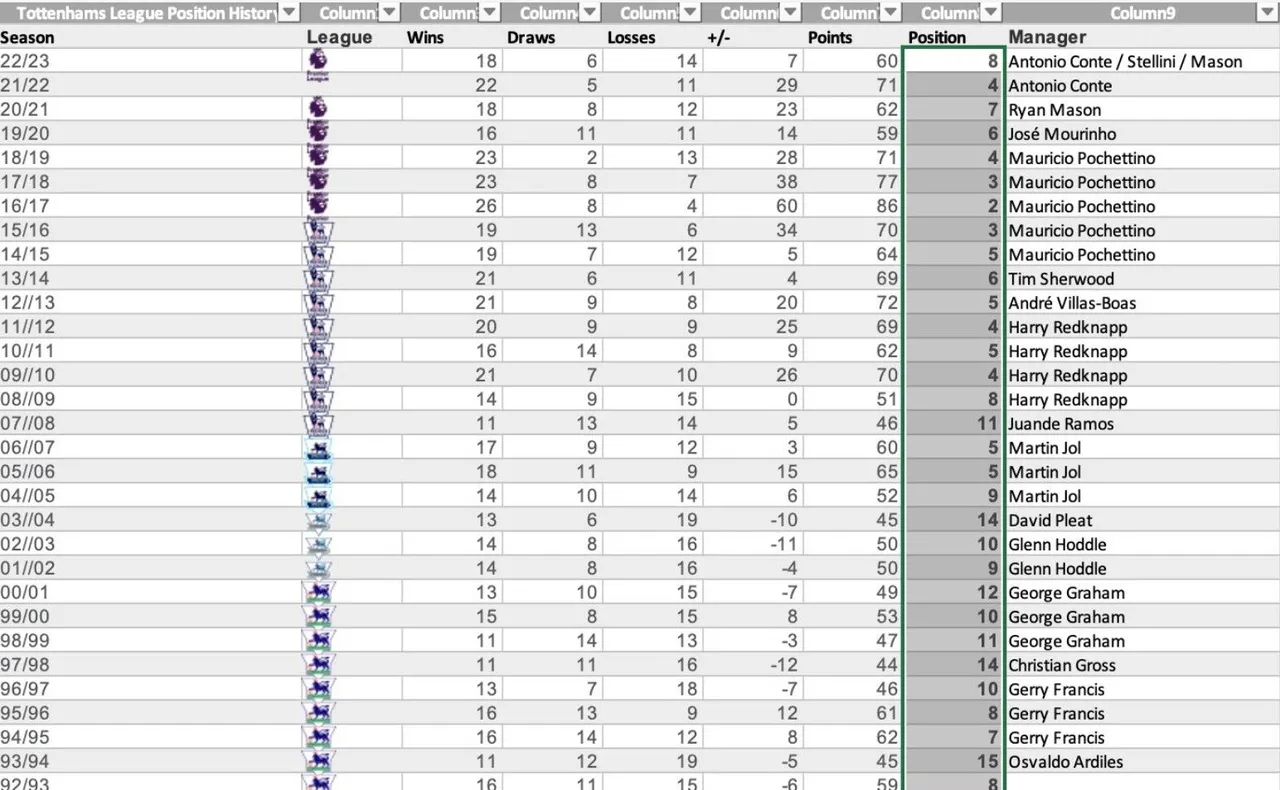The height and width of the screenshot is (790, 1280).
Task: Click the 'Tottenhams League Position History' header cell
Action: [150, 12]
